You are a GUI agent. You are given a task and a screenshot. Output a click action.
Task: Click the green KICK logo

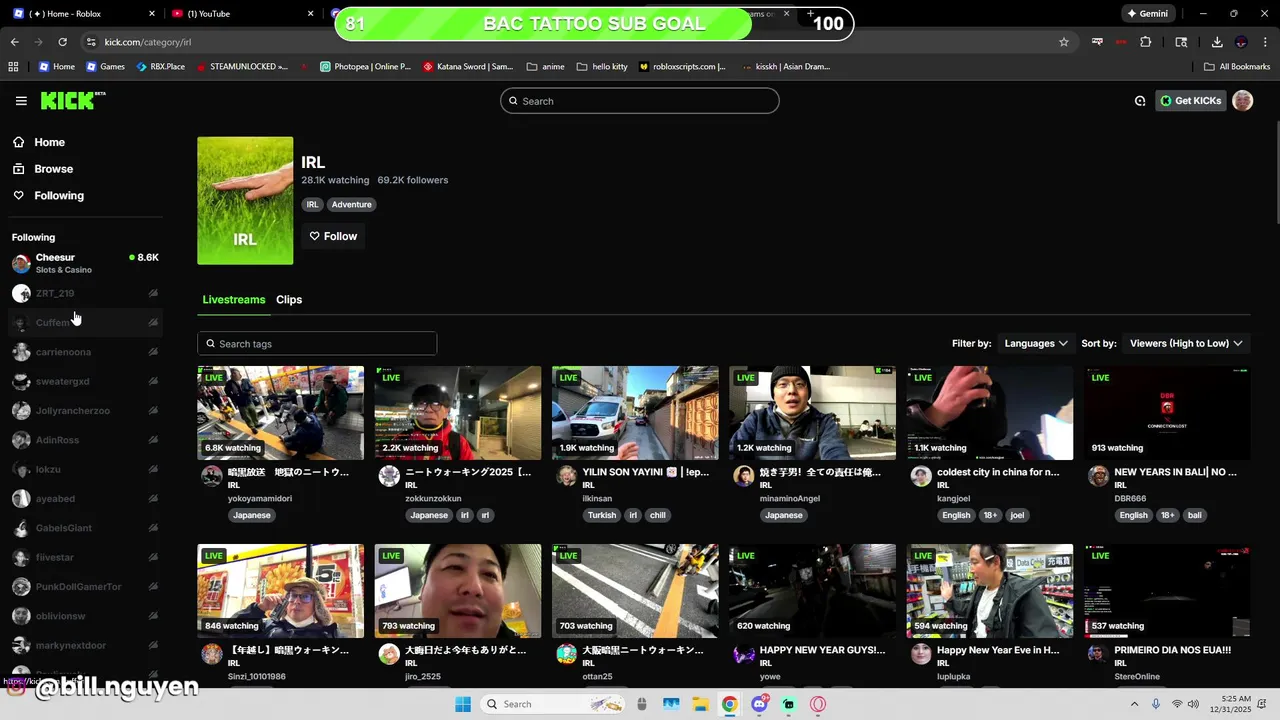[x=72, y=100]
